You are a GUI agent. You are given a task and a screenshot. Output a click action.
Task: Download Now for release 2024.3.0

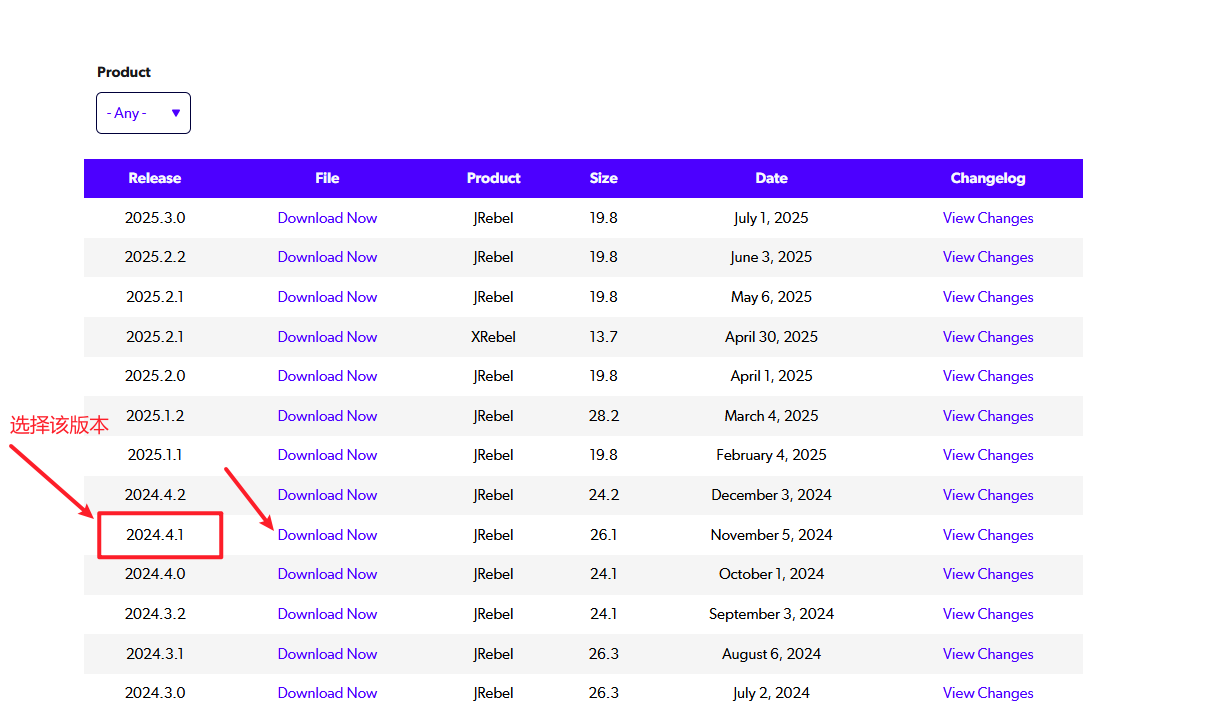coord(327,693)
